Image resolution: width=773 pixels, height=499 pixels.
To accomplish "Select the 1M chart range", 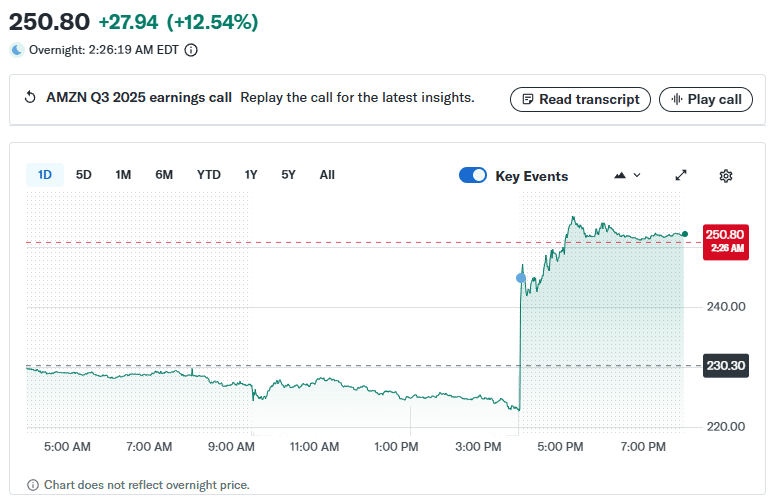I will (x=123, y=175).
